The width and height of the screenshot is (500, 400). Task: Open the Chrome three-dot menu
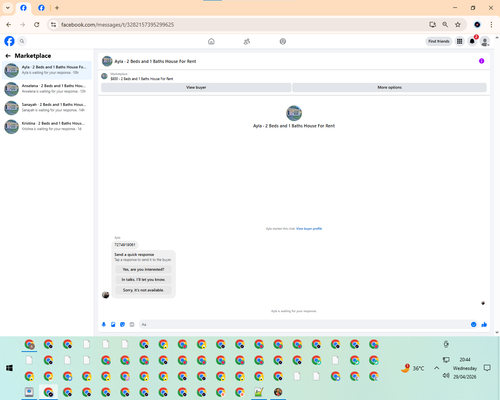click(491, 25)
